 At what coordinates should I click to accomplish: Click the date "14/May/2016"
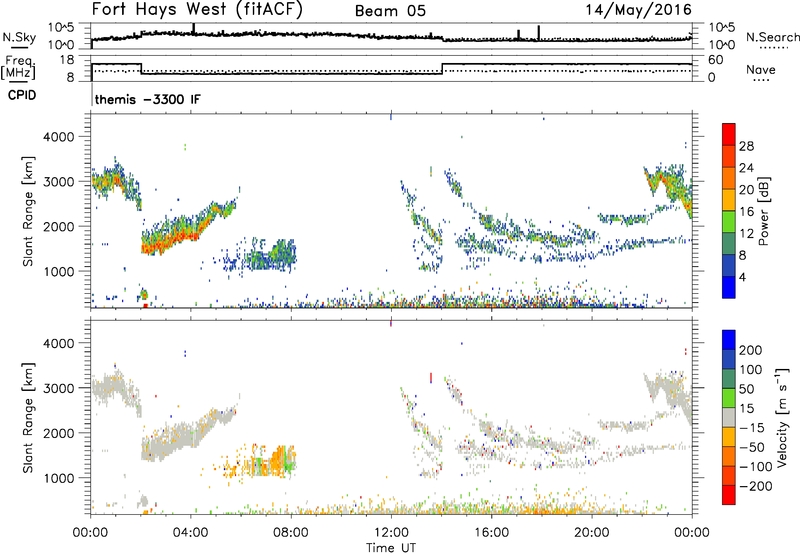[638, 10]
